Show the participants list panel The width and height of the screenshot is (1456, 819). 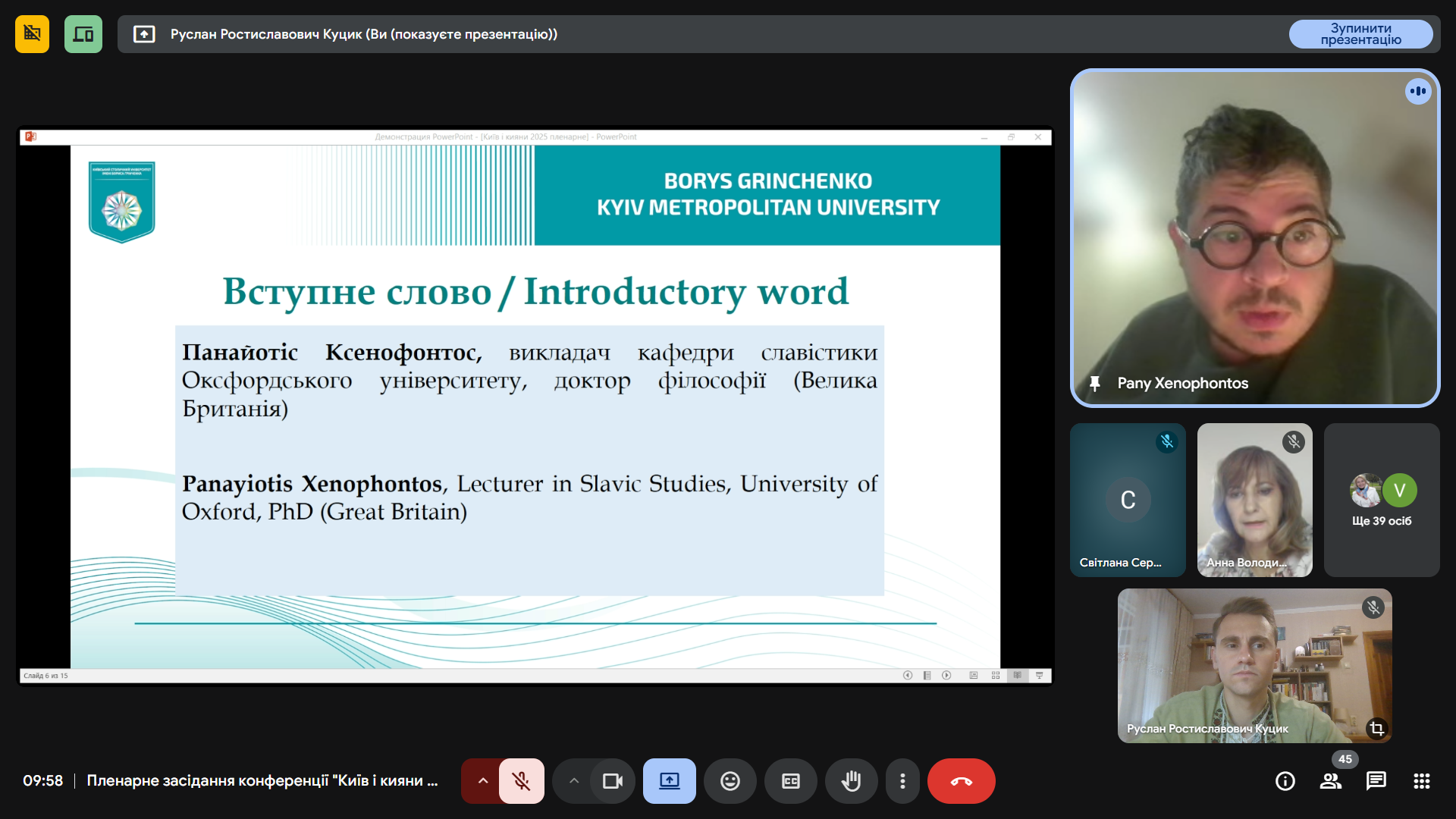(1331, 781)
